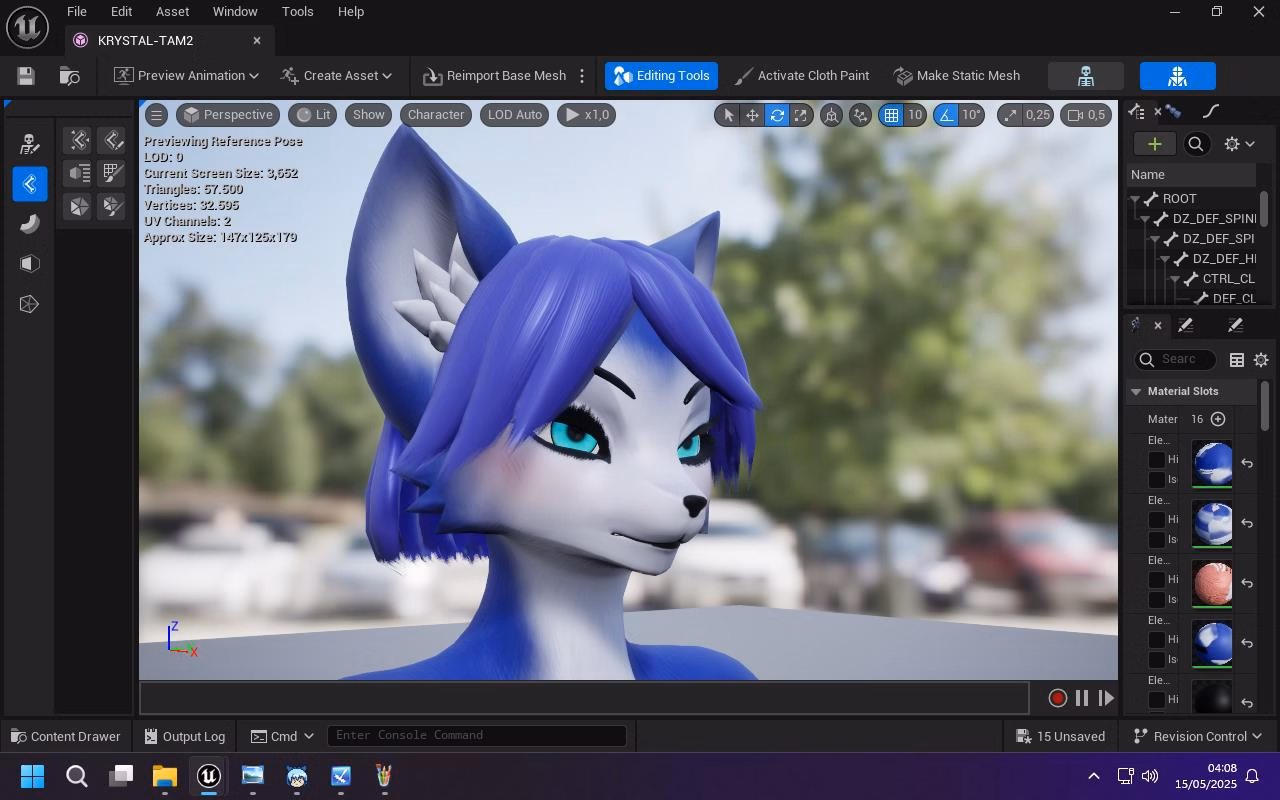Choose the polygon paint brush tool
Screen dimensions: 1280x800
112,206
